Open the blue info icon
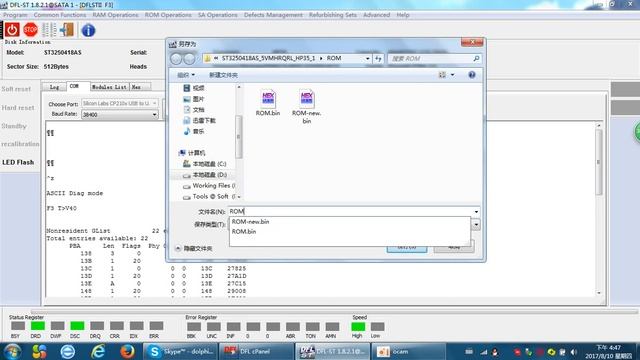The width and height of the screenshot is (640, 360). (88, 30)
